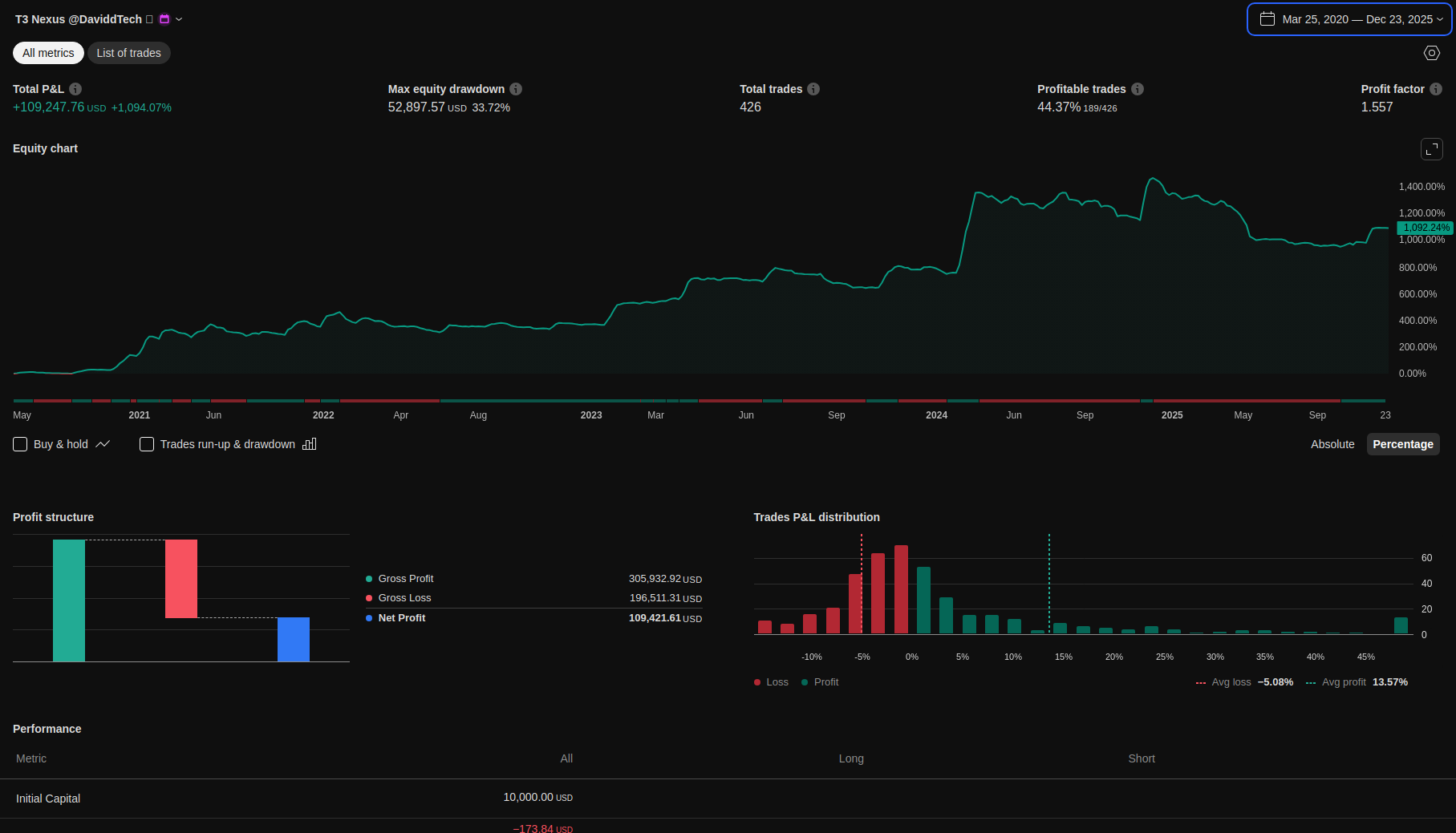Image resolution: width=1456 pixels, height=833 pixels.
Task: Expand the equity chart to fullscreen
Action: [x=1431, y=149]
